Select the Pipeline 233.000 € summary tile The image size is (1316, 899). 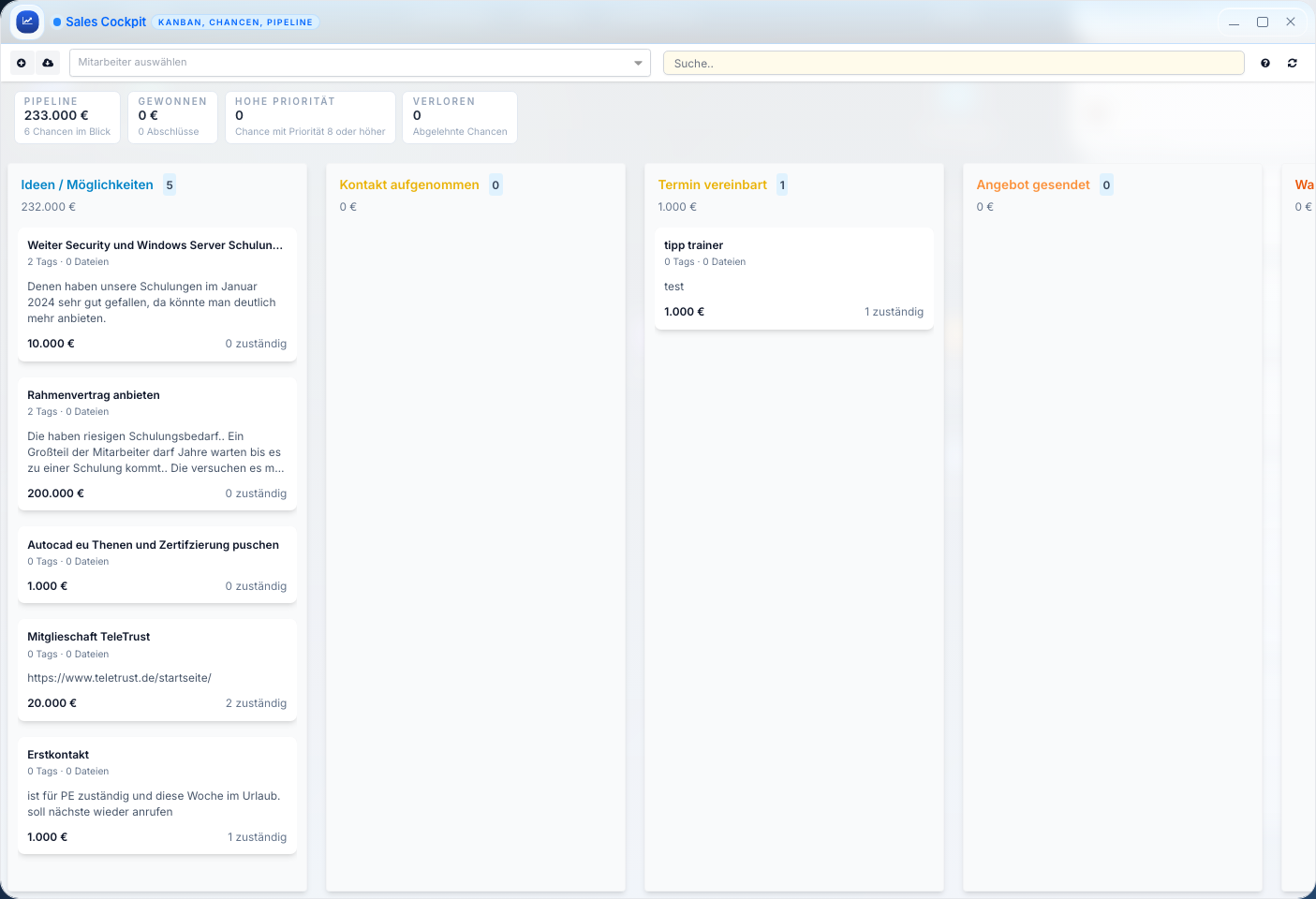(x=67, y=117)
